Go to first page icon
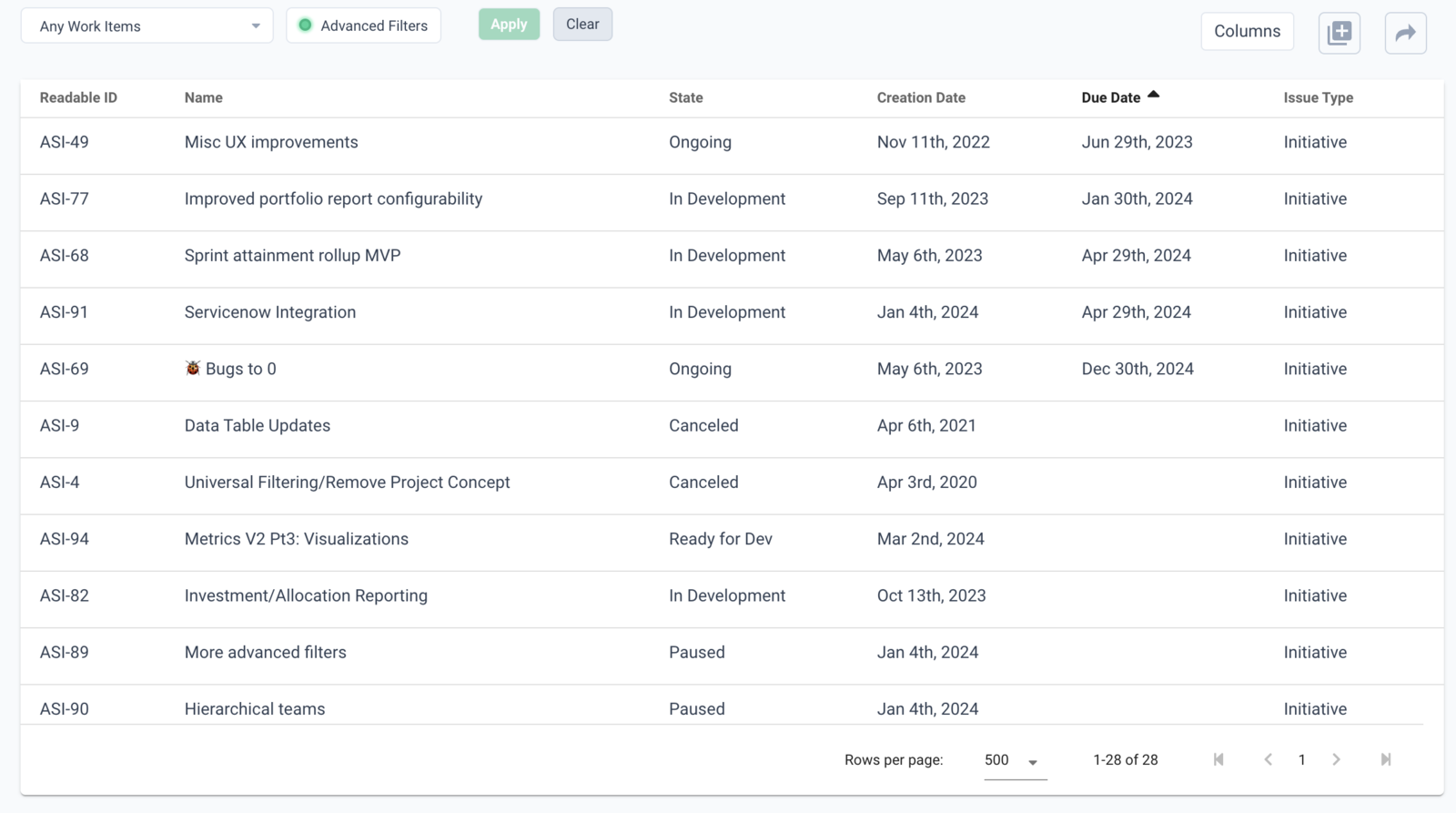1456x813 pixels. pos(1218,759)
